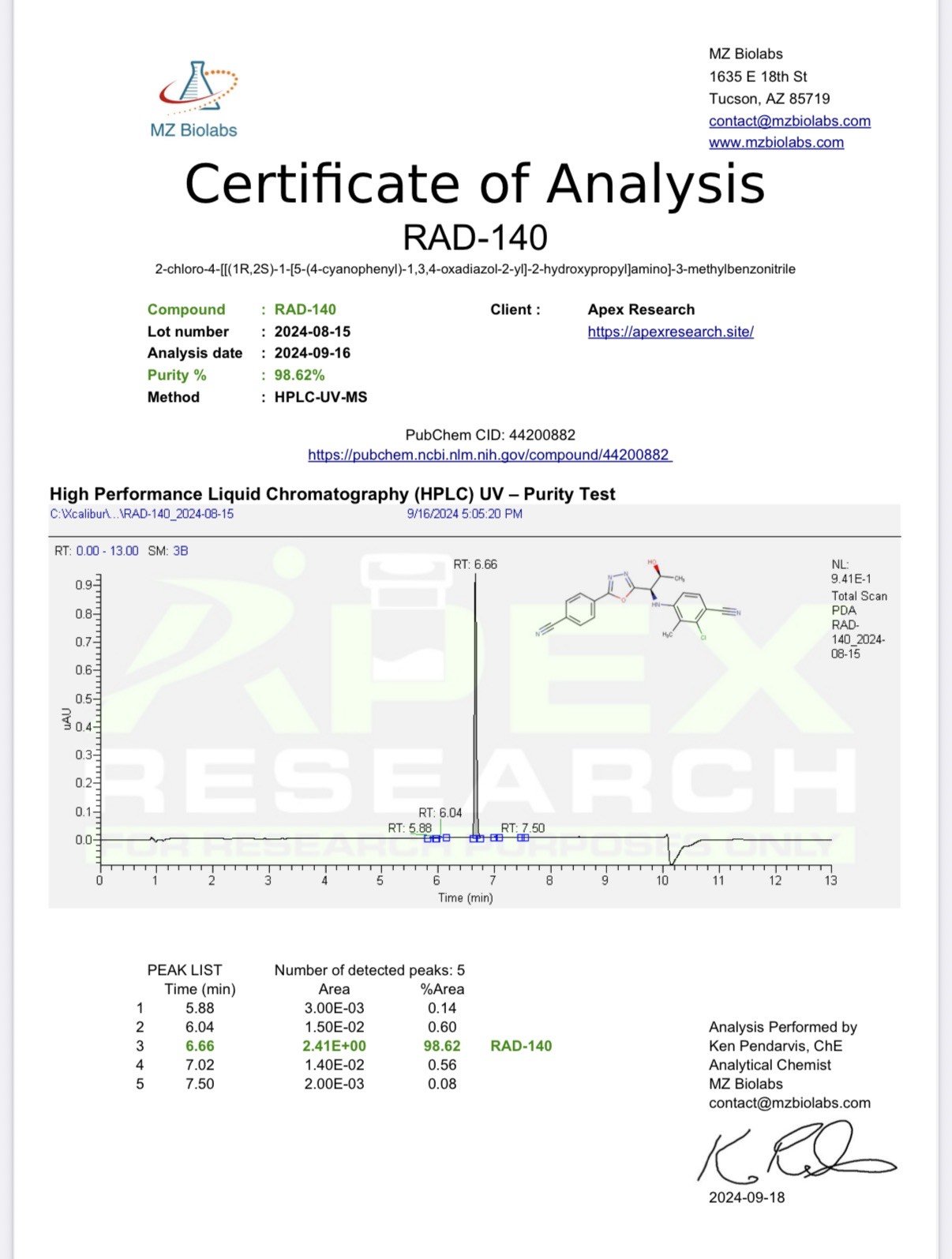Click the 'uAU' y-axis label
This screenshot has width=952, height=1259.
tap(66, 718)
